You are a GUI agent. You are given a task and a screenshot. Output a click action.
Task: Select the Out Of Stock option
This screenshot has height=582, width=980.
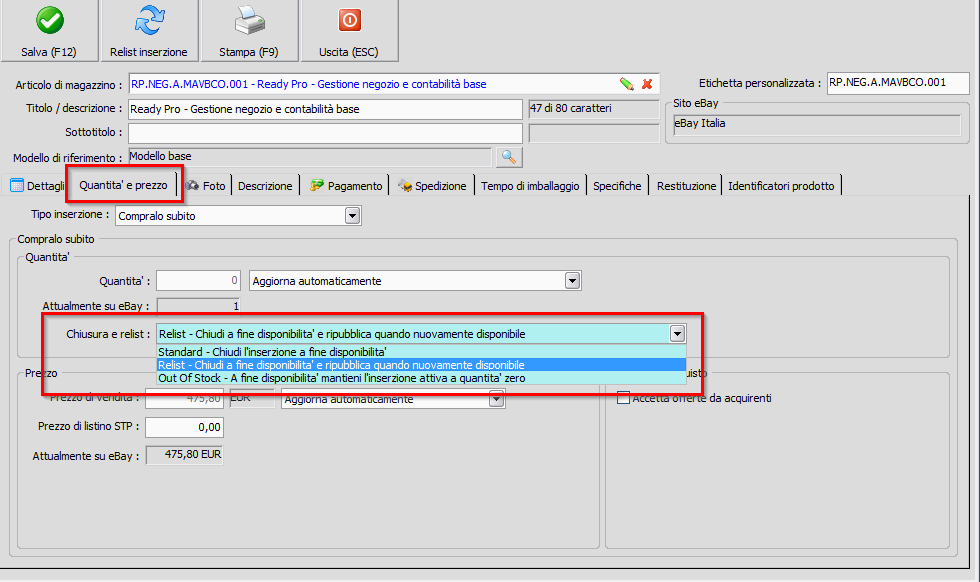tap(421, 378)
